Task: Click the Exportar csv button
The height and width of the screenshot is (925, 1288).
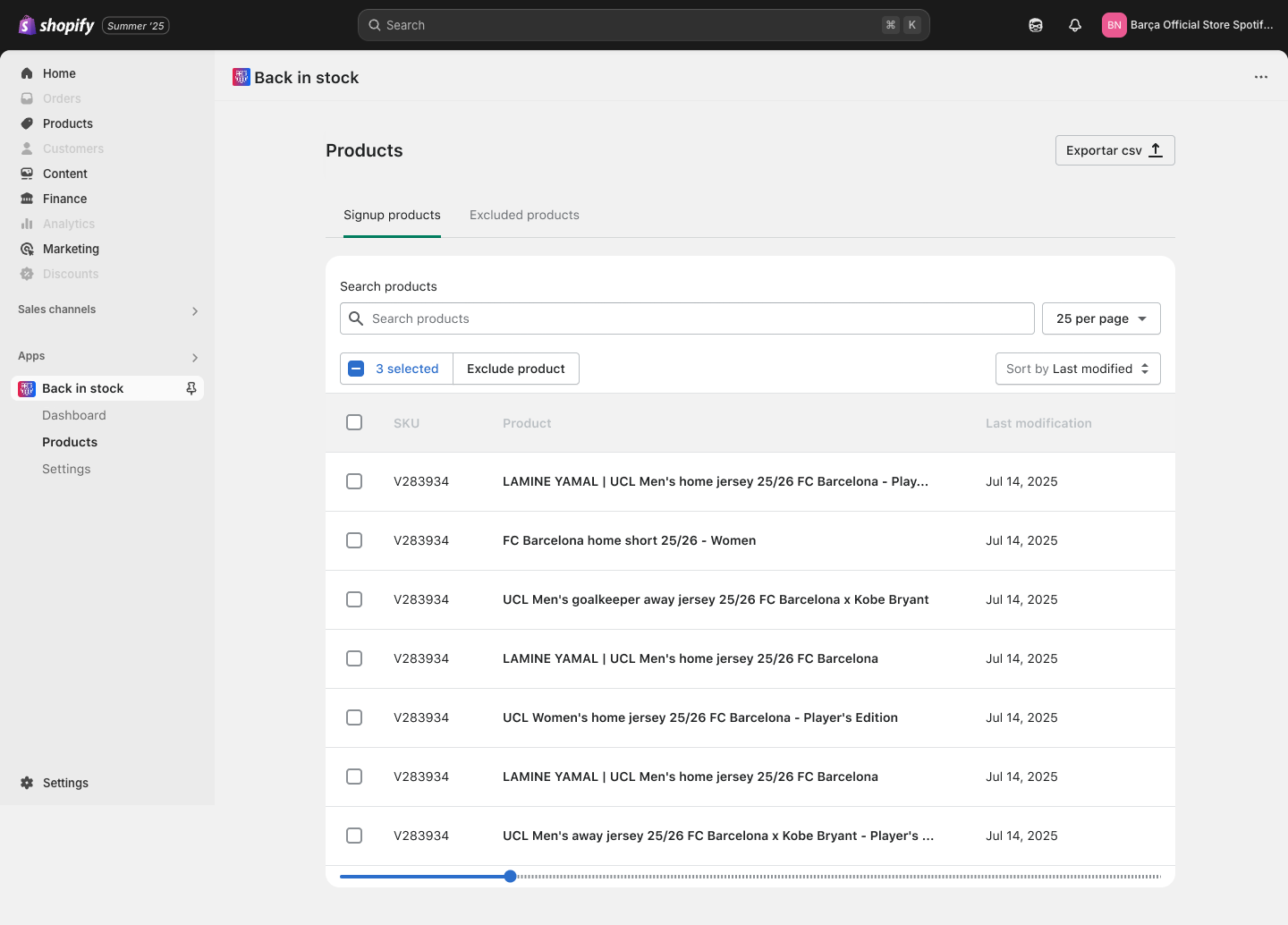Action: [x=1114, y=150]
